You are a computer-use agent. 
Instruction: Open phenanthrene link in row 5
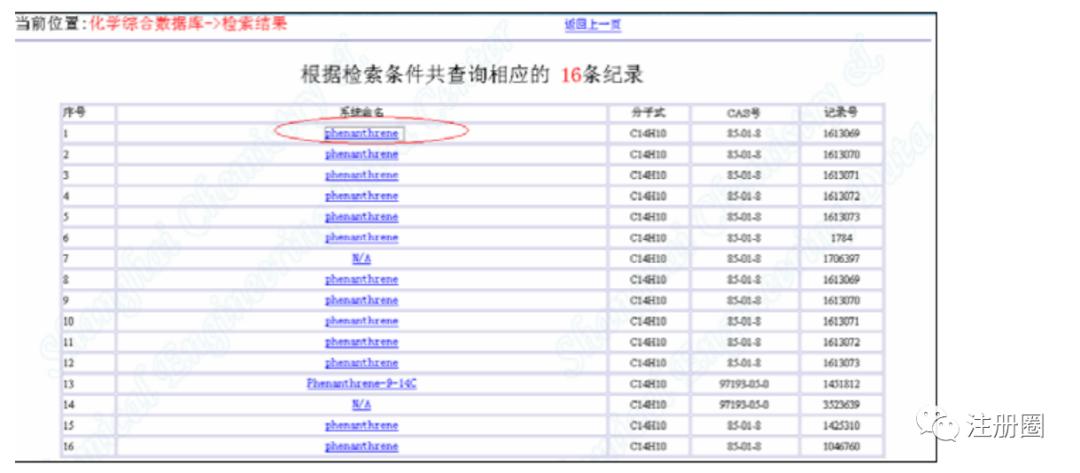pos(362,217)
